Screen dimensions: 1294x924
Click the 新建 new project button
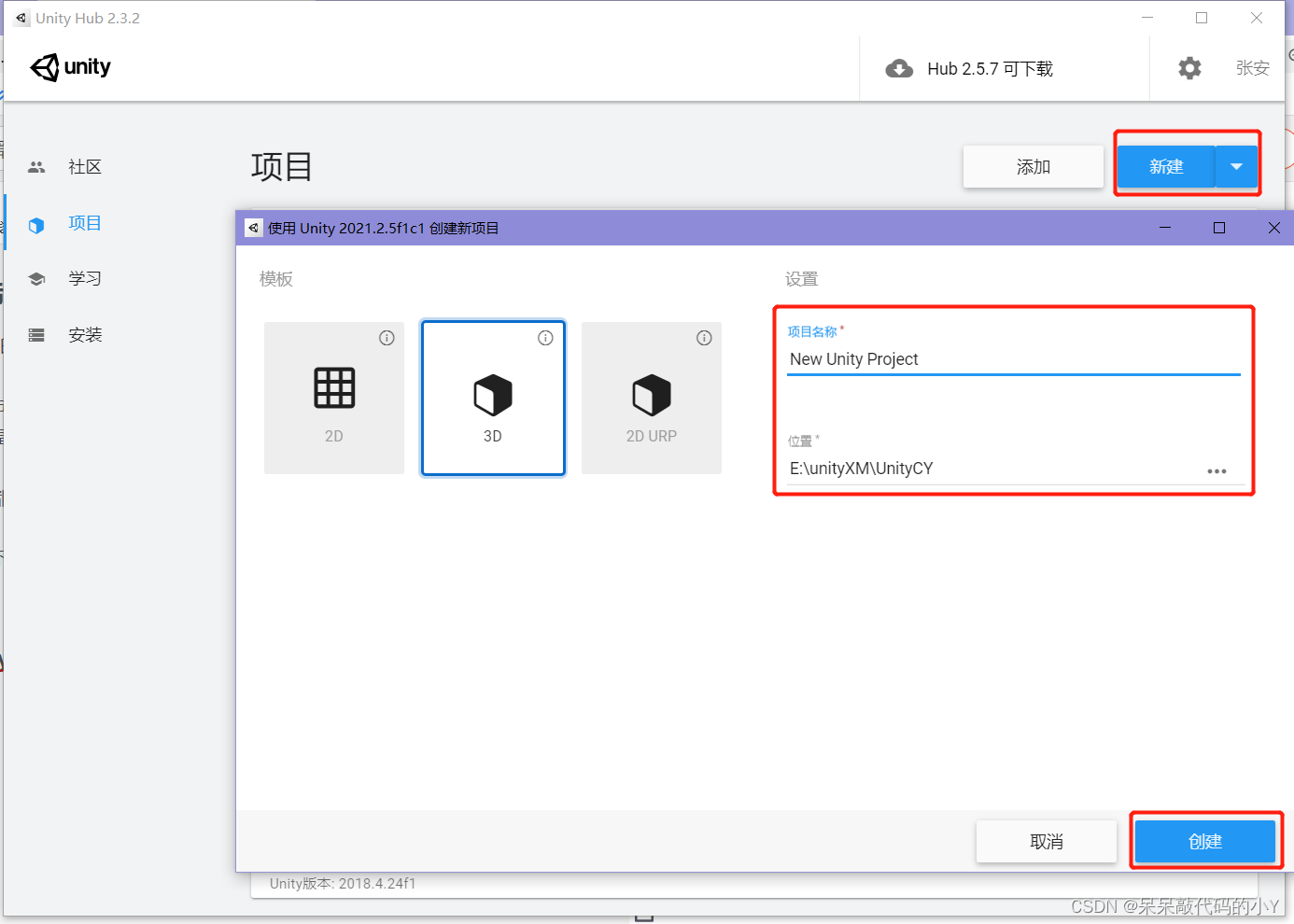(x=1166, y=167)
